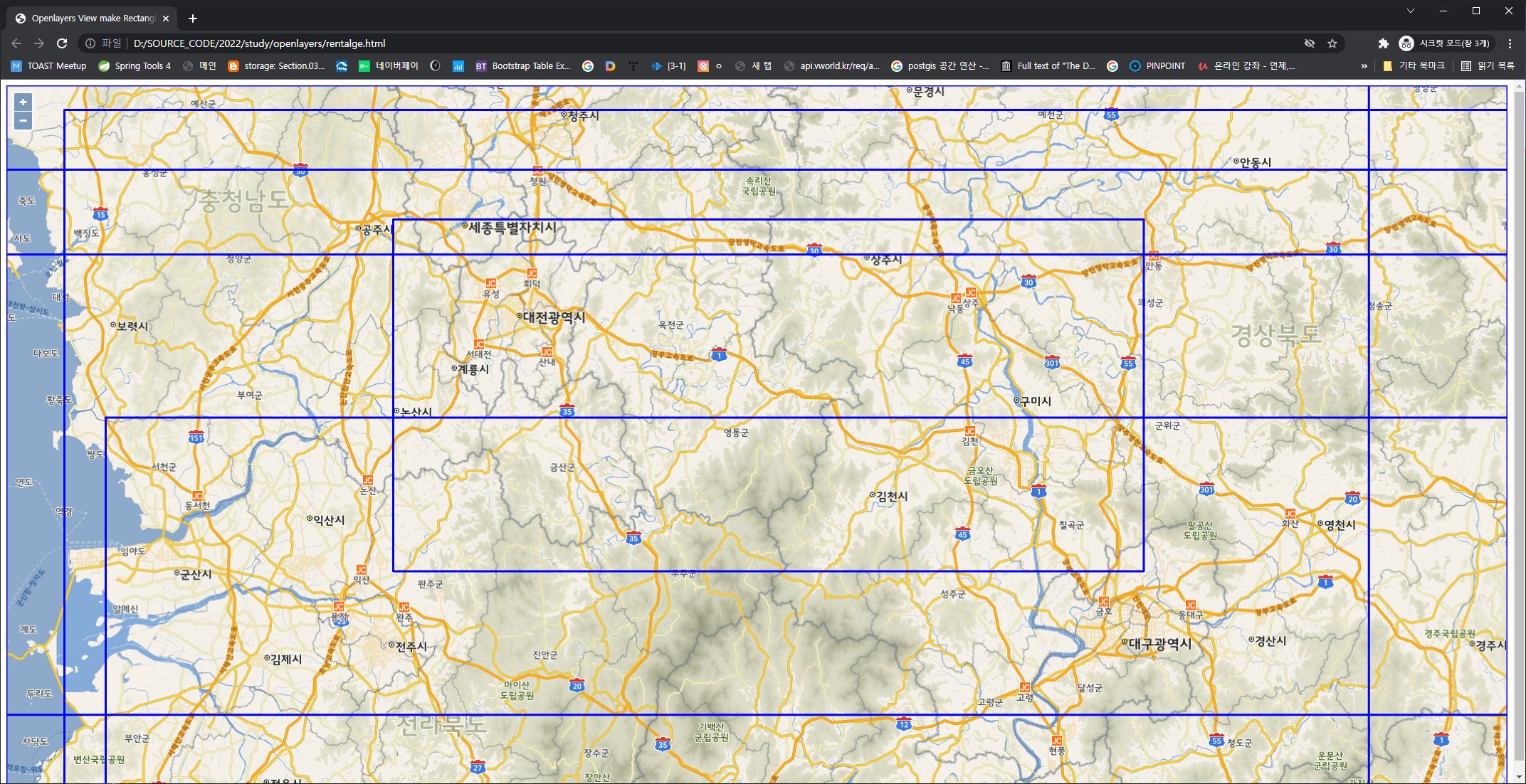The image size is (1526, 784).
Task: Open Bootstrap Table Ex... bookmark
Action: tap(523, 66)
